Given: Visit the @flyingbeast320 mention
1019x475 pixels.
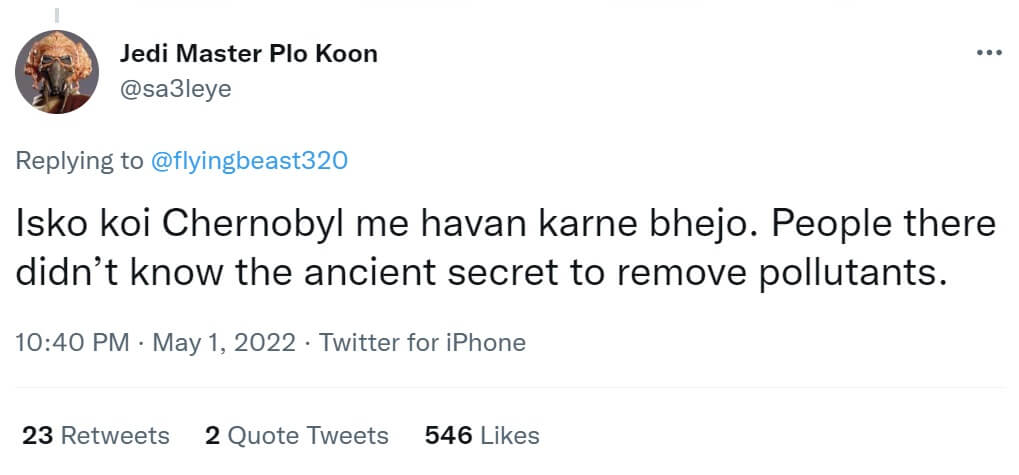Looking at the screenshot, I should (x=249, y=161).
